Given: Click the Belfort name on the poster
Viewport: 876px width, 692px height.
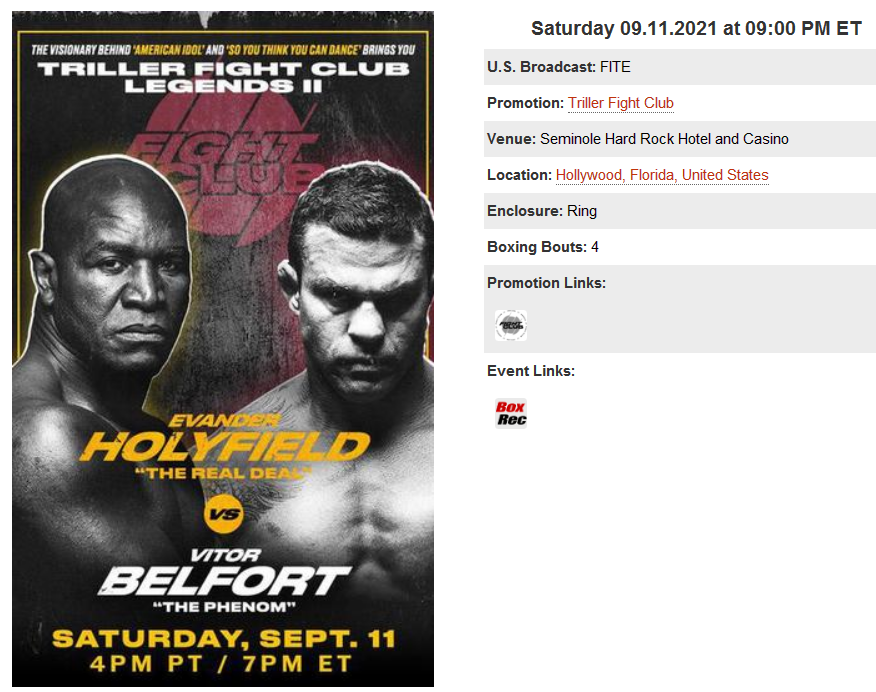Looking at the screenshot, I should (x=224, y=581).
